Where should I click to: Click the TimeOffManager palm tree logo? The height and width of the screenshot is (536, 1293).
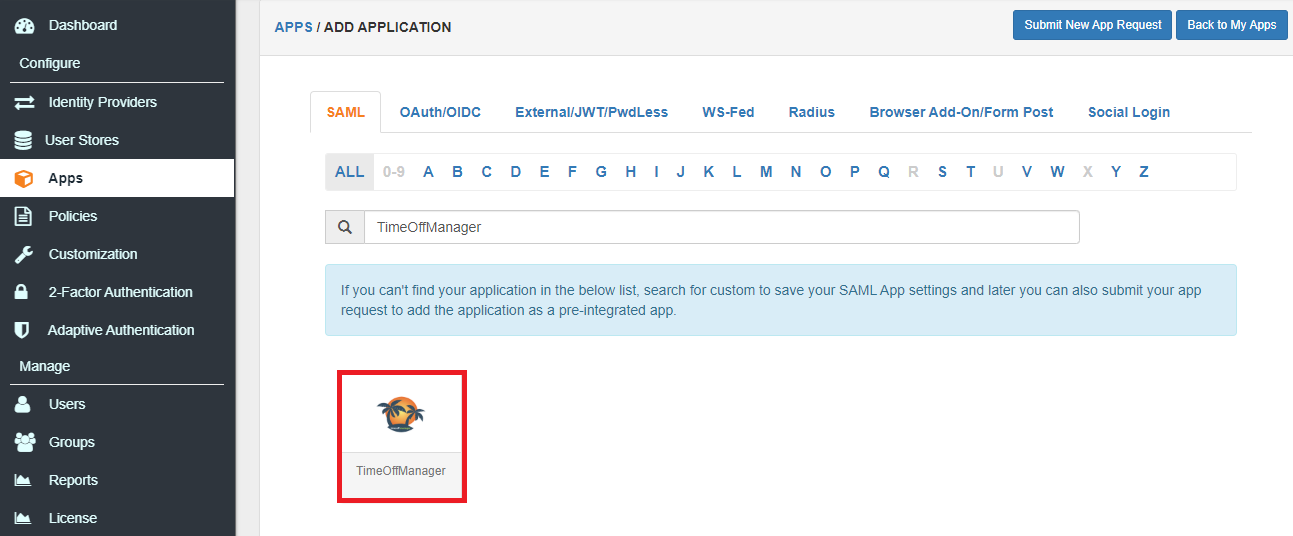[x=401, y=414]
